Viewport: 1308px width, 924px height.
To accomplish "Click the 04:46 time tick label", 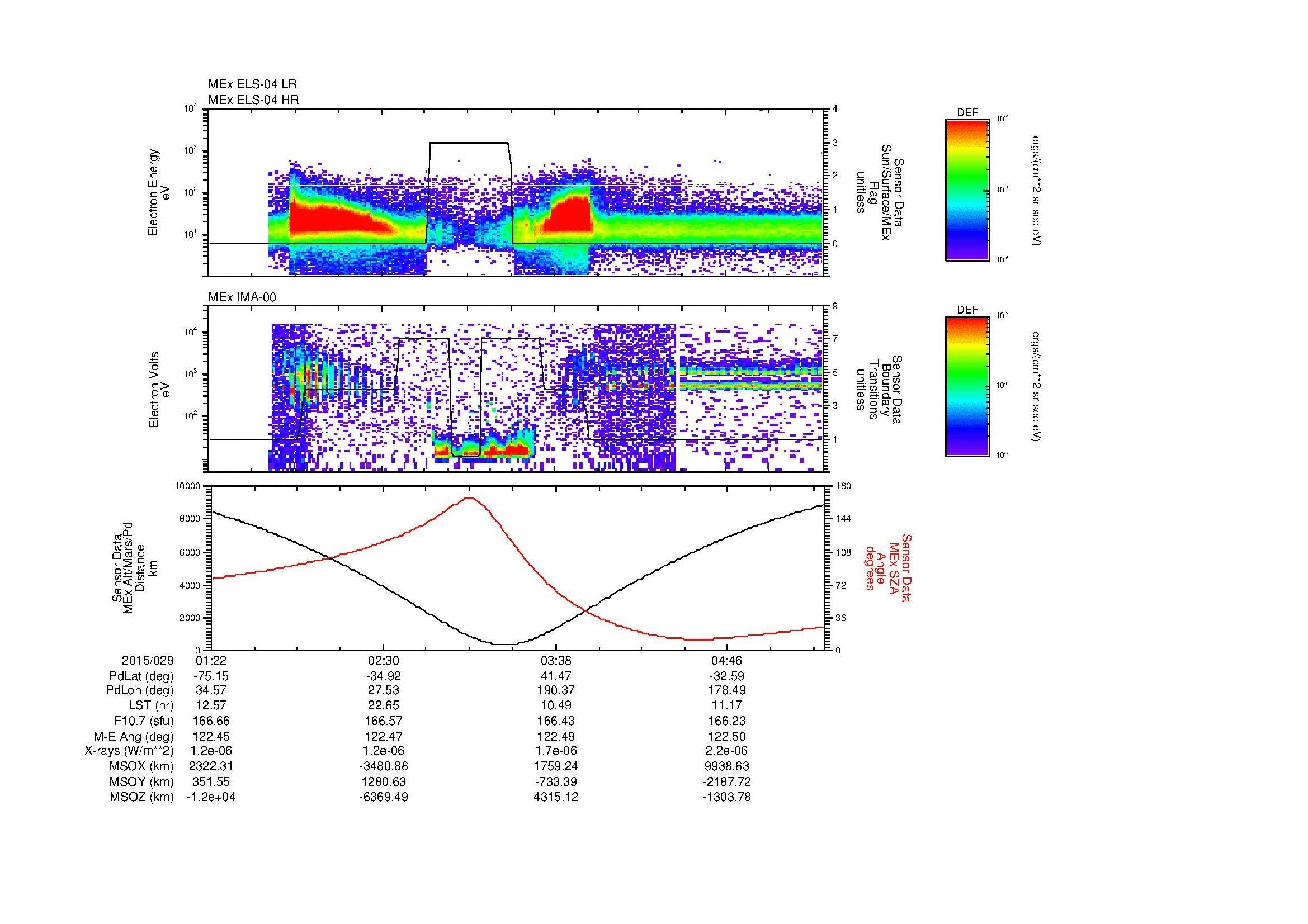I will pos(727,660).
